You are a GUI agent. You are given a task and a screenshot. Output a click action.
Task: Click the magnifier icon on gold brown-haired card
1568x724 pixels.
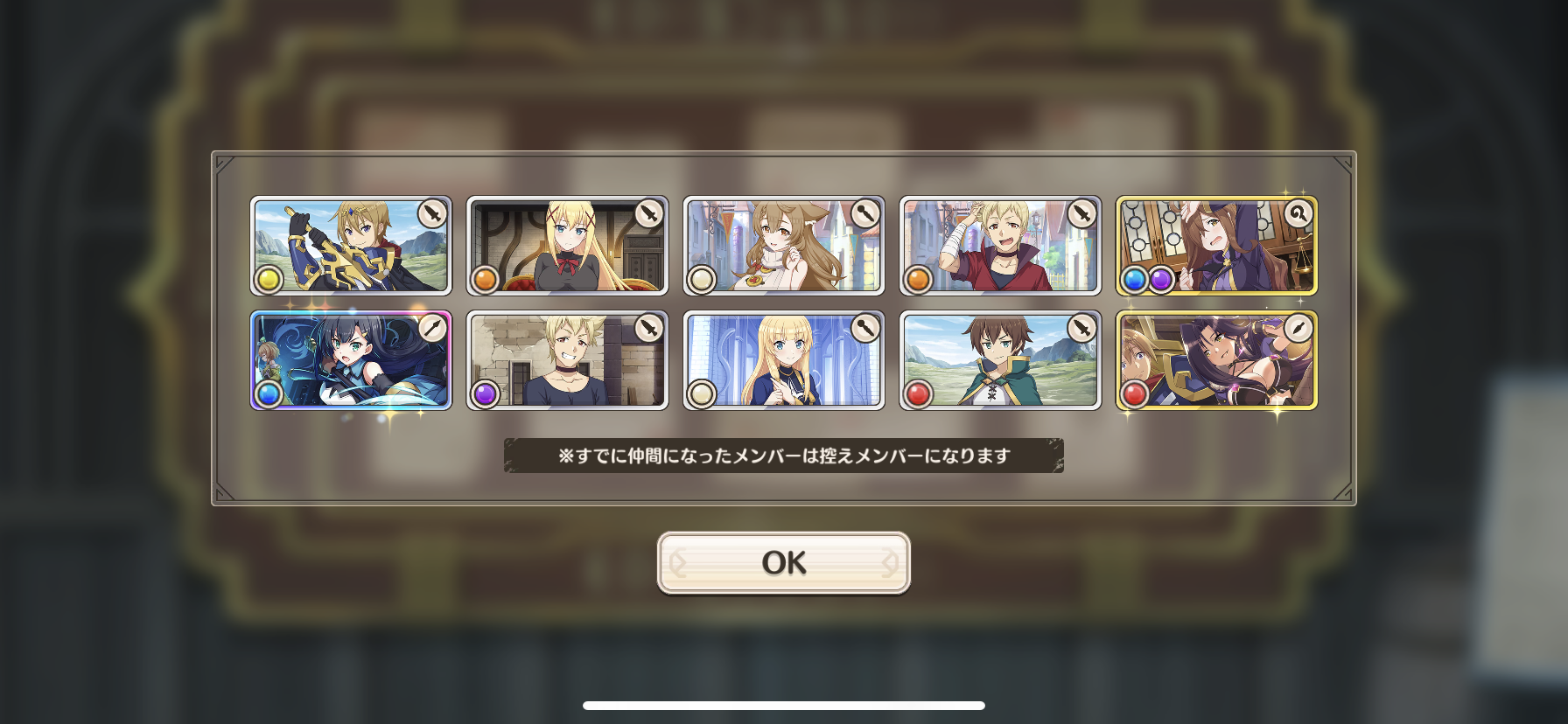point(1298,213)
